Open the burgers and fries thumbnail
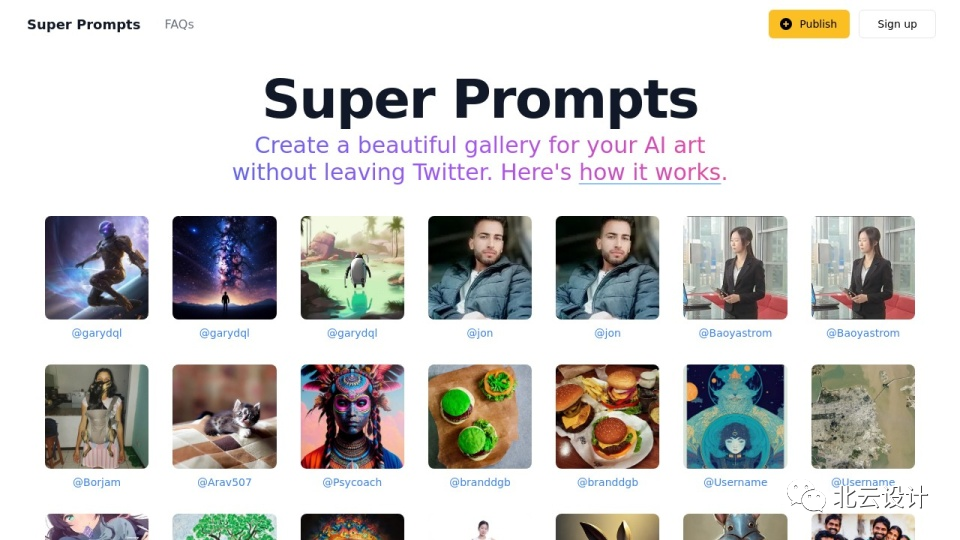This screenshot has height=540, width=960. pos(607,416)
